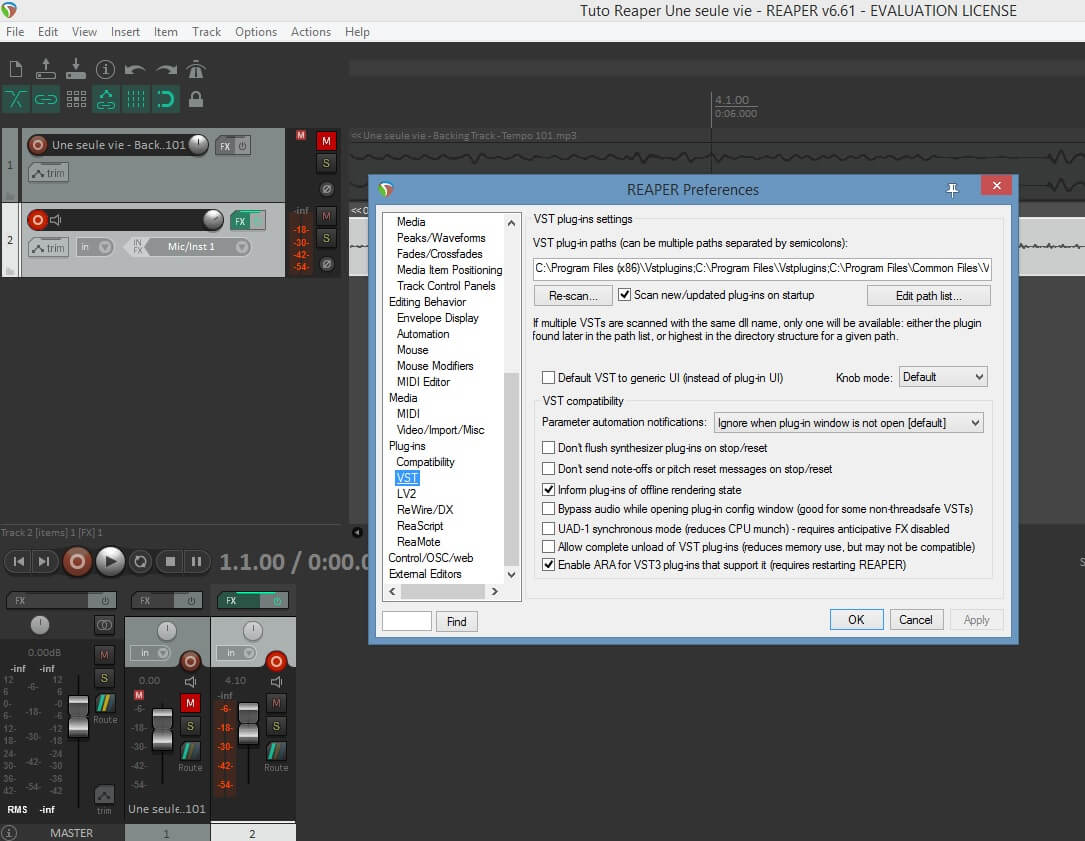
Task: Select ReaScript in preferences tree
Action: pyautogui.click(x=419, y=525)
